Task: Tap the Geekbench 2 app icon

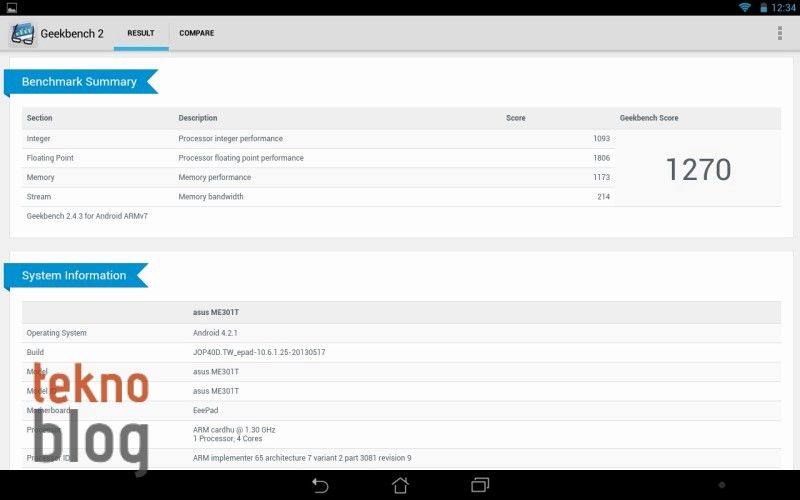Action: point(23,33)
